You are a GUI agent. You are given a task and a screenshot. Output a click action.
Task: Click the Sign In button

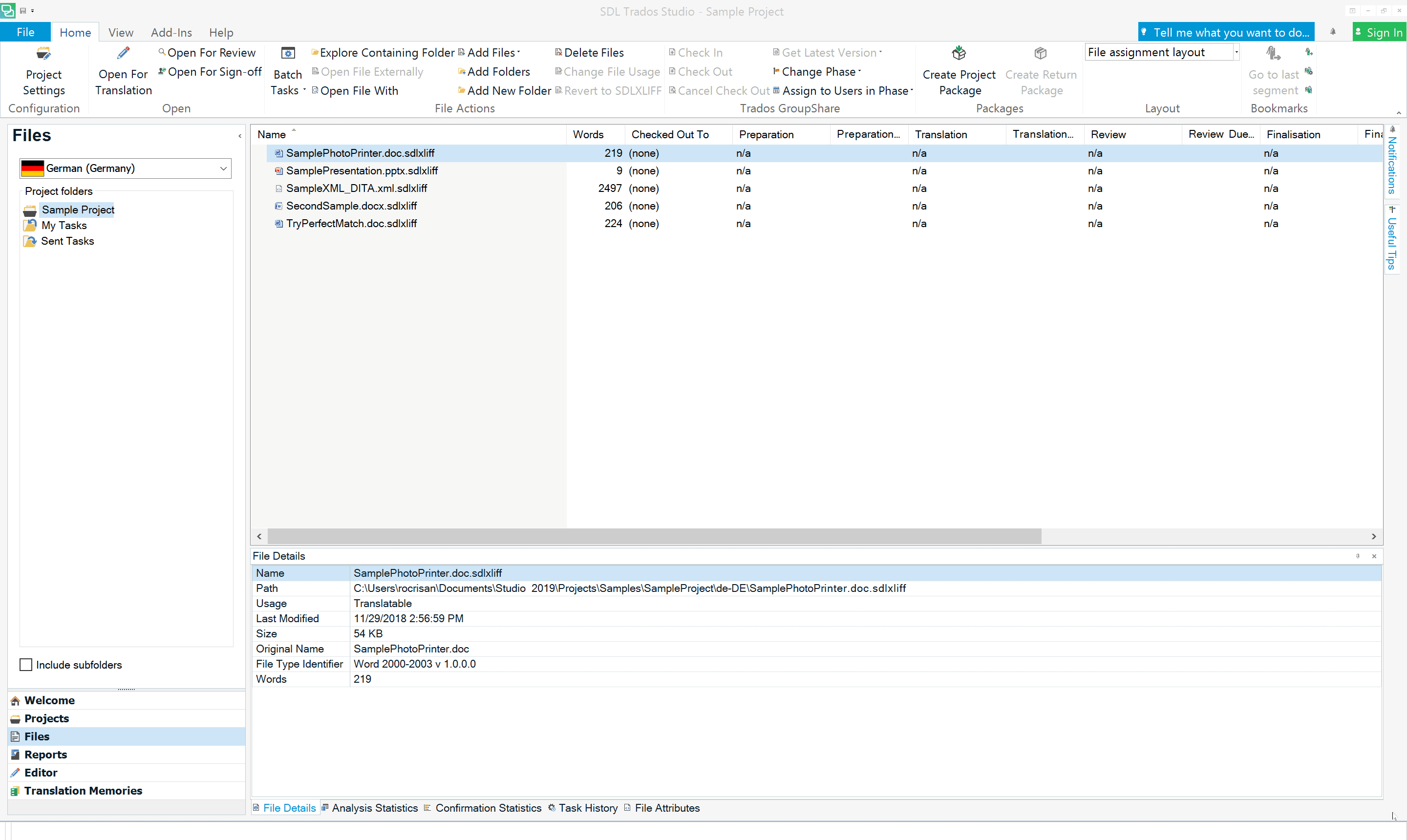coord(1379,32)
